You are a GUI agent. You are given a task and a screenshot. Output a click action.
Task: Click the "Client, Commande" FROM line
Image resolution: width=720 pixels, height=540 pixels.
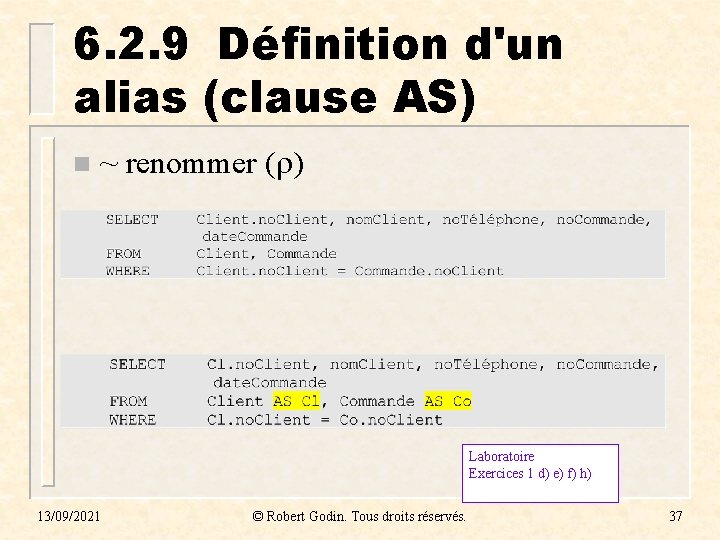click(266, 253)
